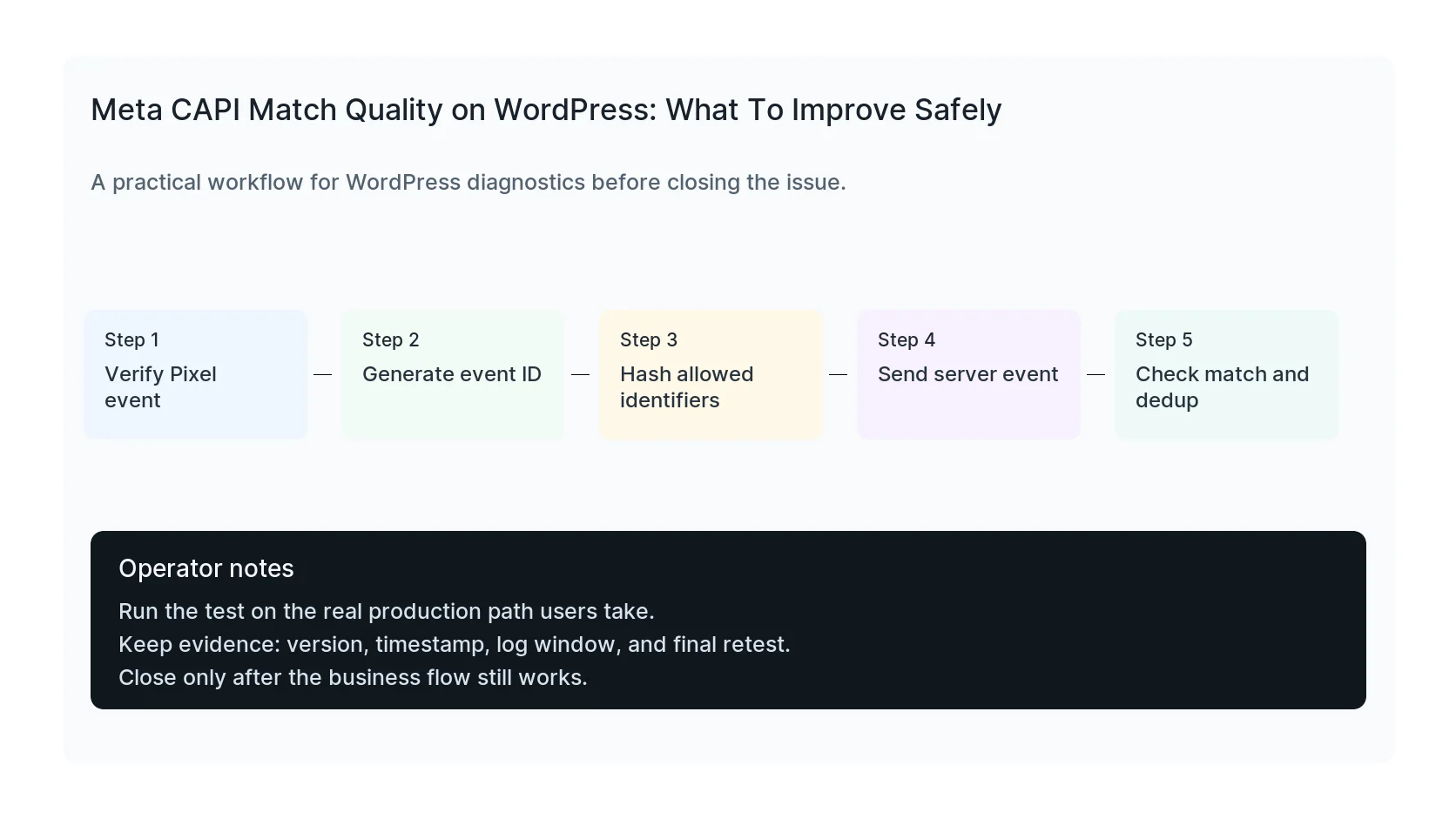Image resolution: width=1456 pixels, height=819 pixels.
Task: Select the line 'Close only after the business flow still works'
Action: click(353, 677)
